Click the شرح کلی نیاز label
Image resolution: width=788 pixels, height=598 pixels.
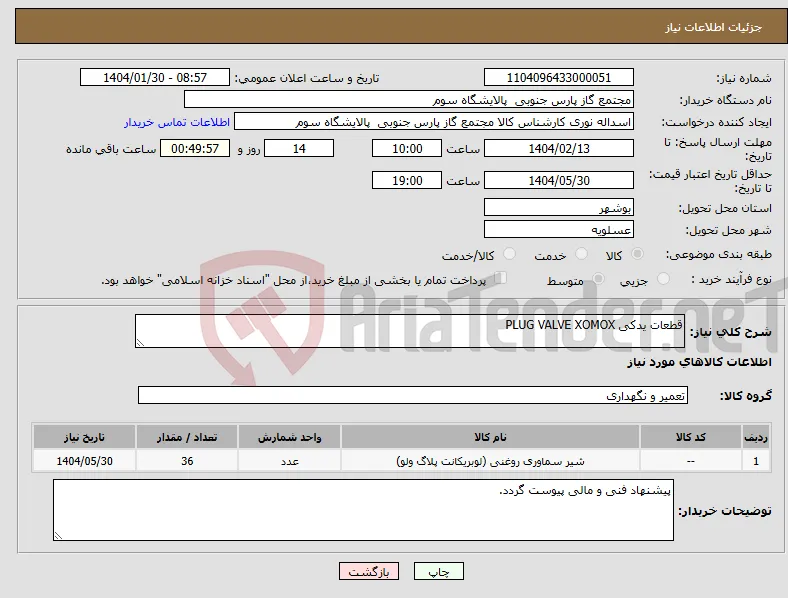(730, 332)
